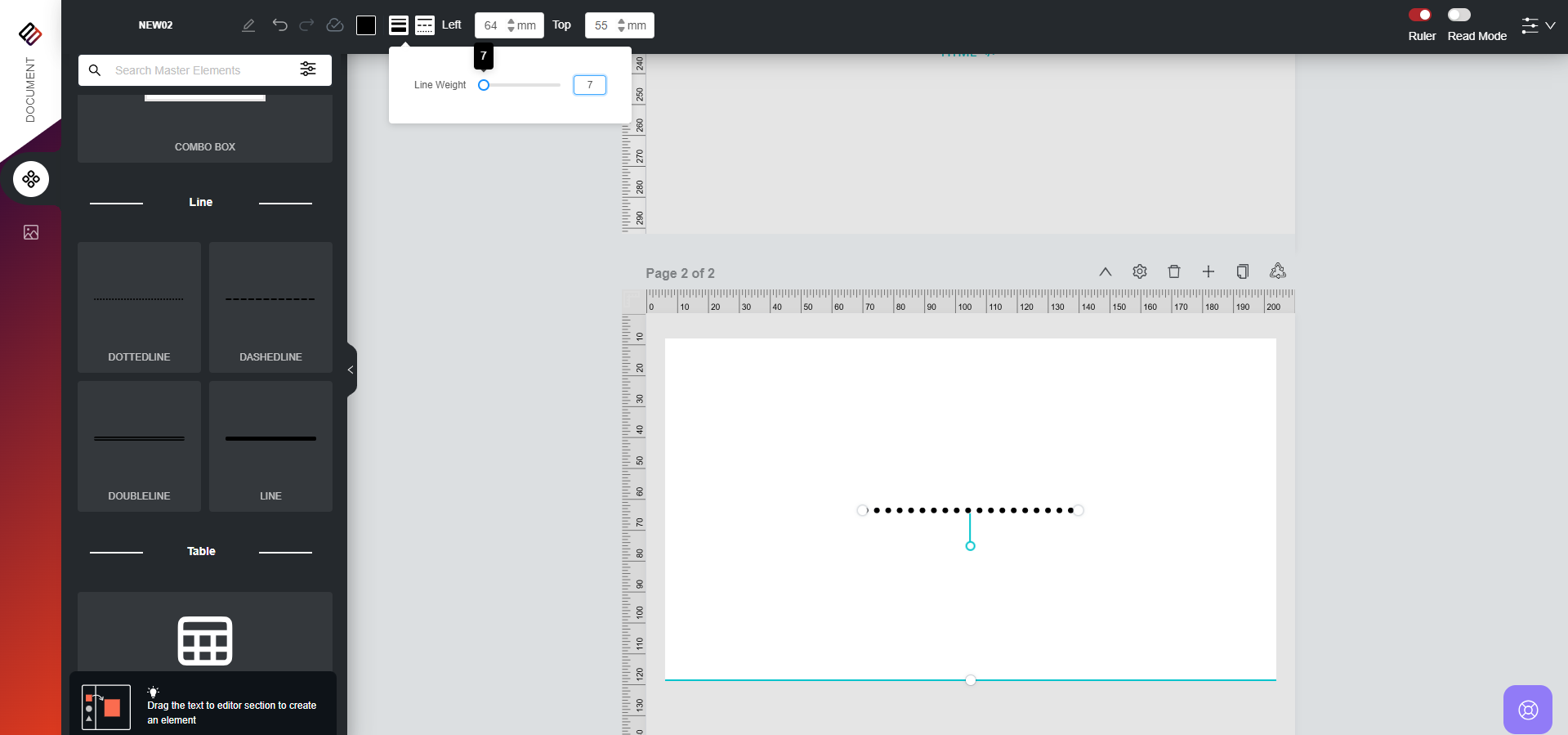Enable Read Mode toggle
1568x735 pixels.
click(1459, 15)
